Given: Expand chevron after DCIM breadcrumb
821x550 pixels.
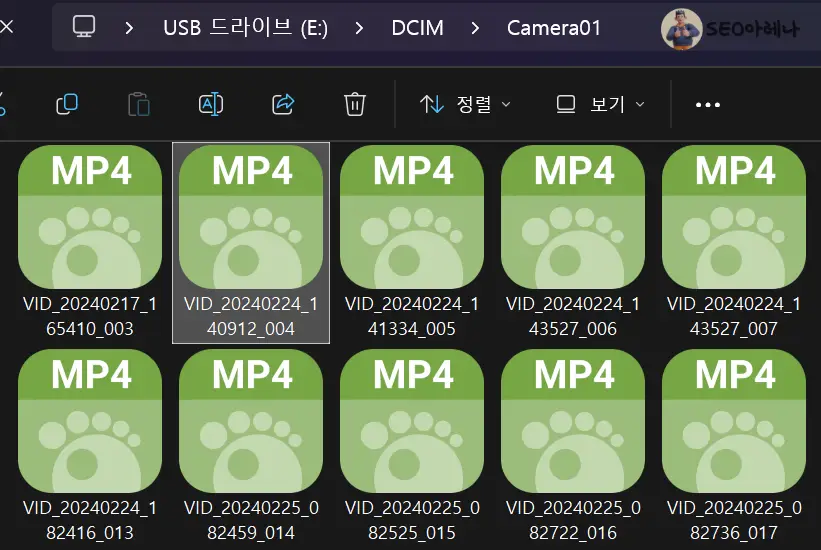Looking at the screenshot, I should pyautogui.click(x=475, y=28).
